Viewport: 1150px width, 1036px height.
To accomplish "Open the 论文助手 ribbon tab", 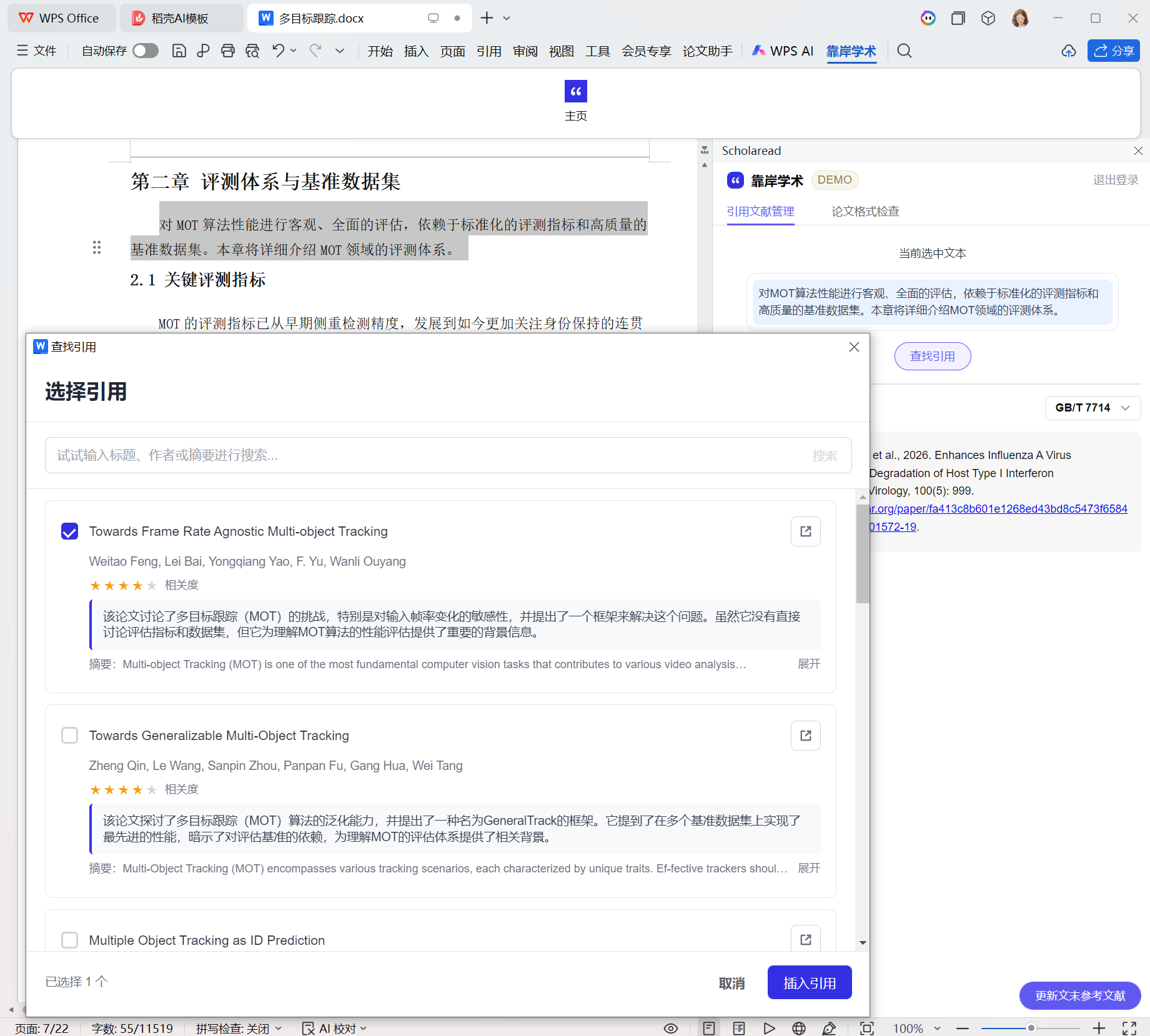I will click(x=707, y=51).
